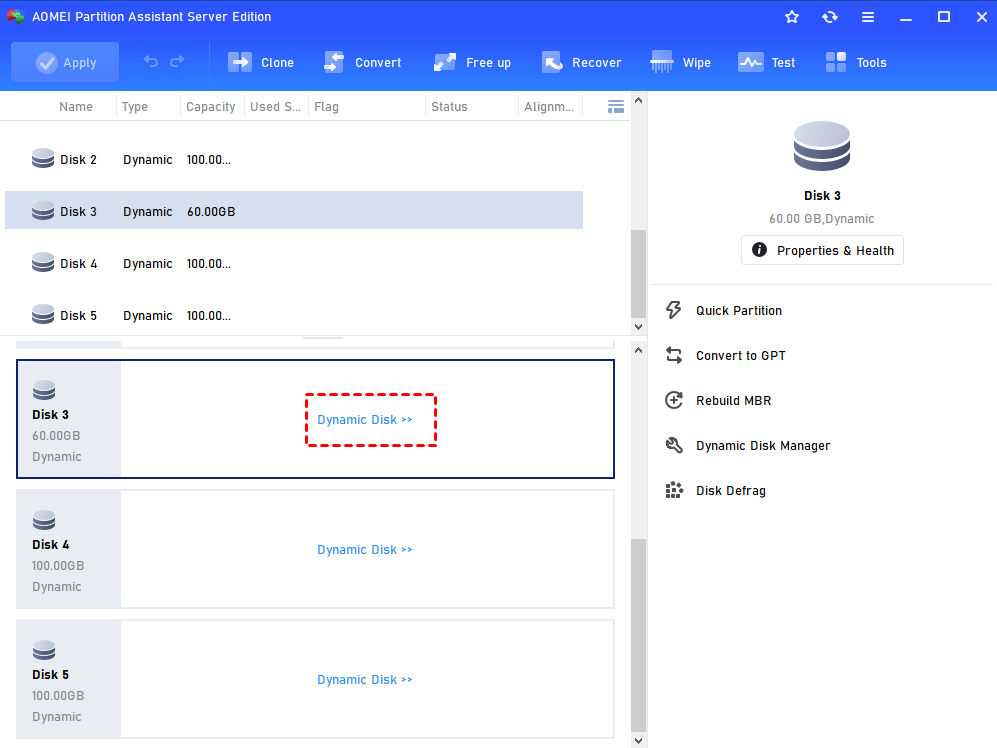Click the Alignment column header
997x748 pixels.
pos(549,107)
